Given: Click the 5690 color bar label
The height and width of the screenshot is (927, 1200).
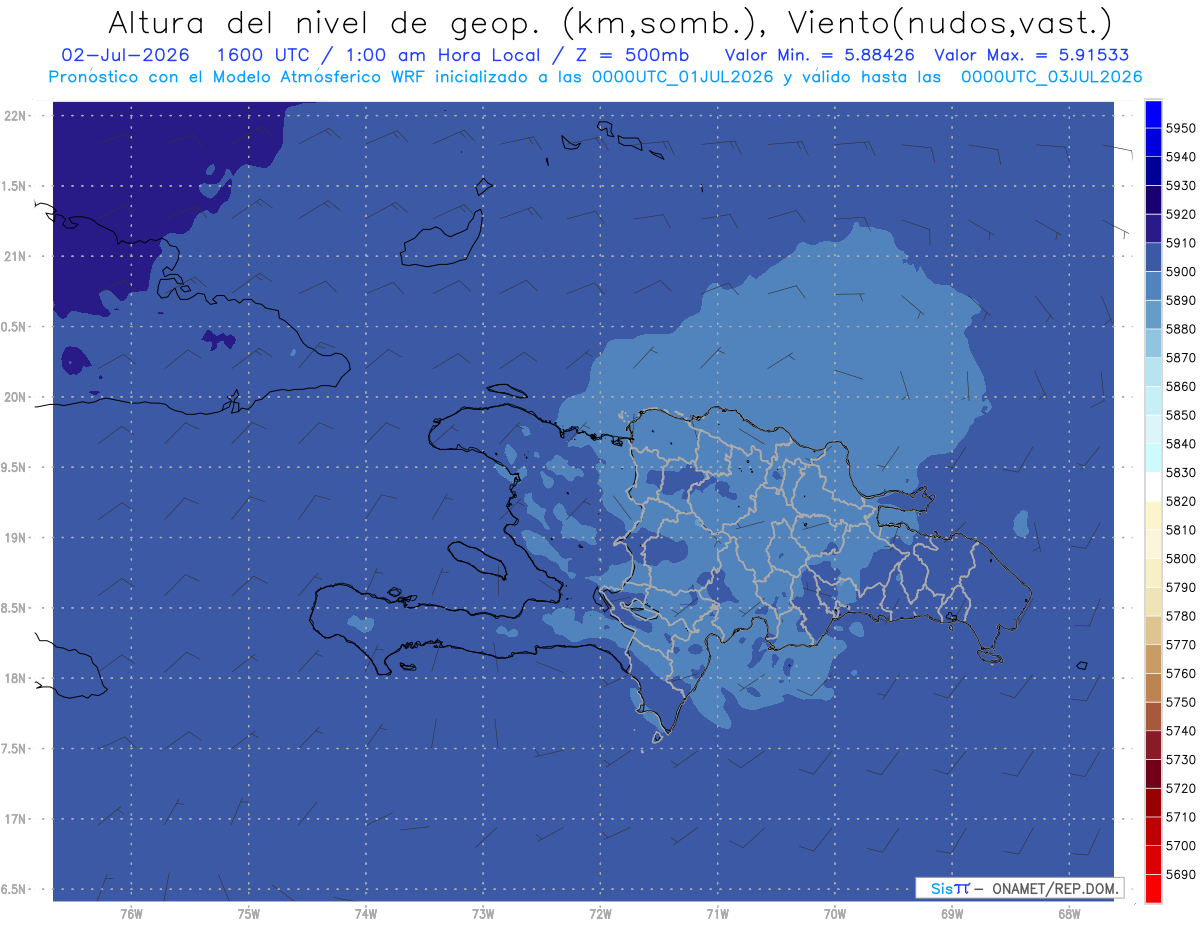Looking at the screenshot, I should pos(1181,874).
